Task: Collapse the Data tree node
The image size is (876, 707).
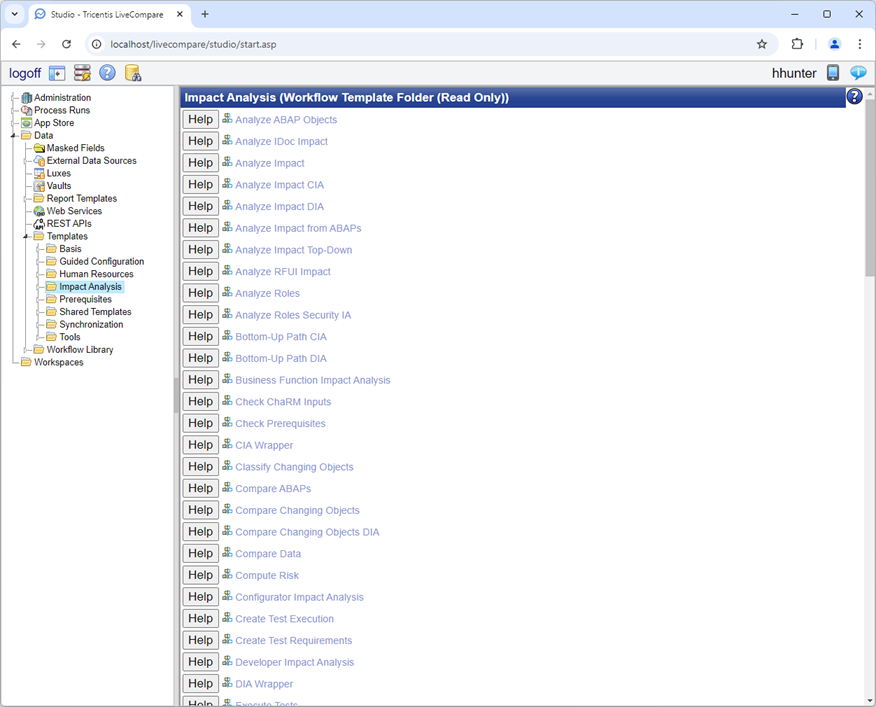Action: [x=14, y=136]
